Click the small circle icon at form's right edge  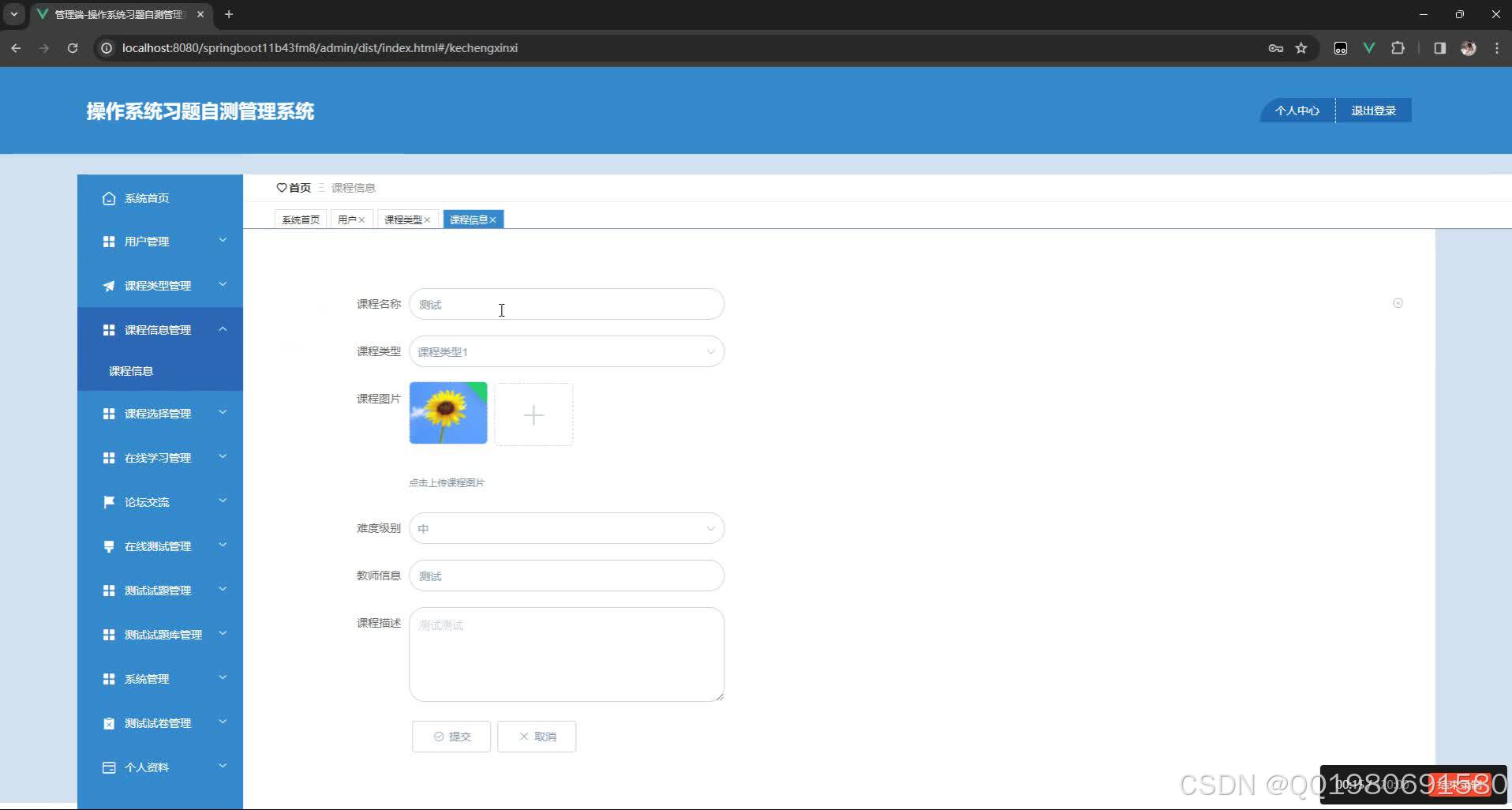tap(1398, 303)
